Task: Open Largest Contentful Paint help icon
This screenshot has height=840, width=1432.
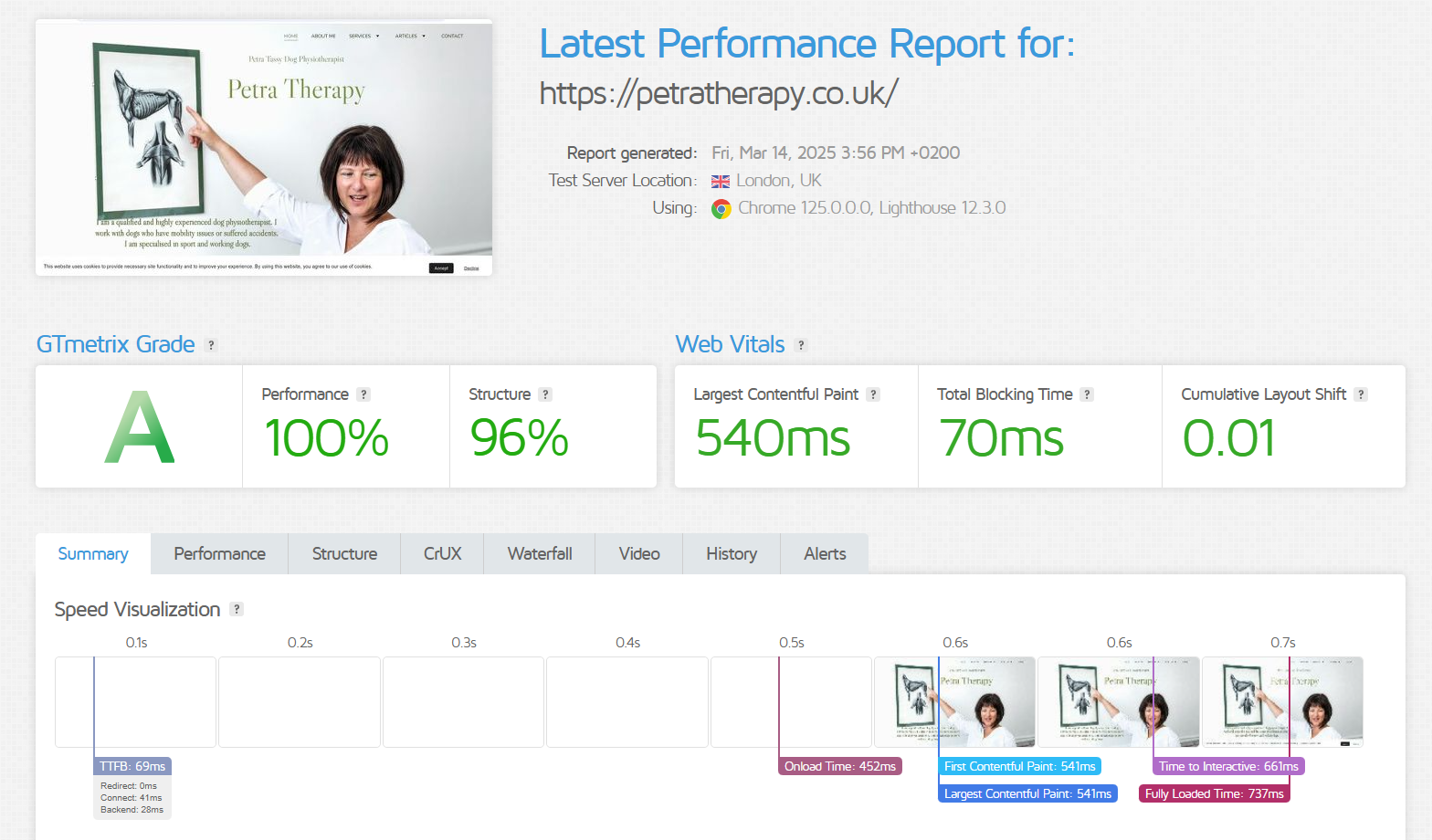Action: (873, 394)
